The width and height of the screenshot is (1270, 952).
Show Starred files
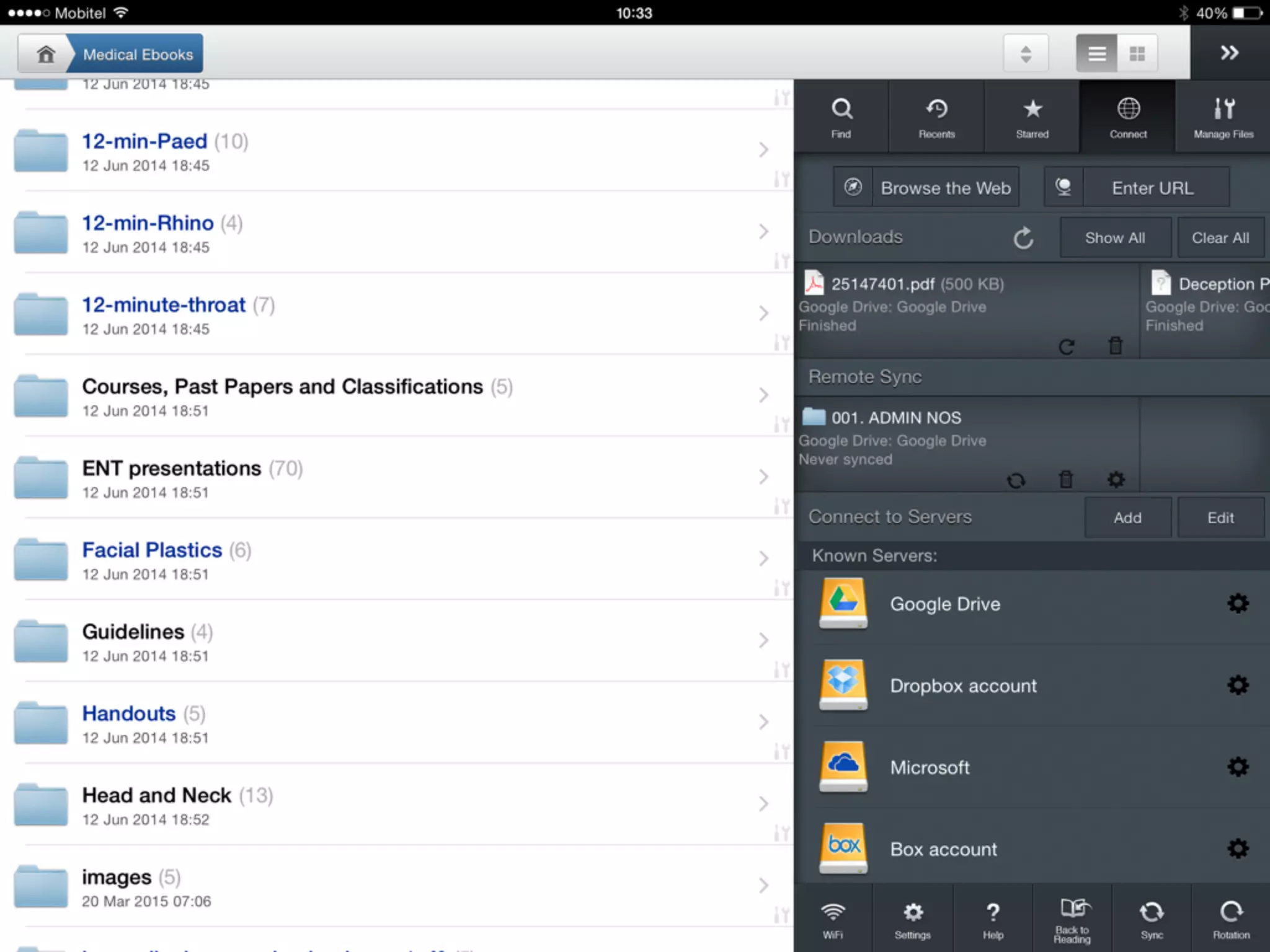[1032, 117]
